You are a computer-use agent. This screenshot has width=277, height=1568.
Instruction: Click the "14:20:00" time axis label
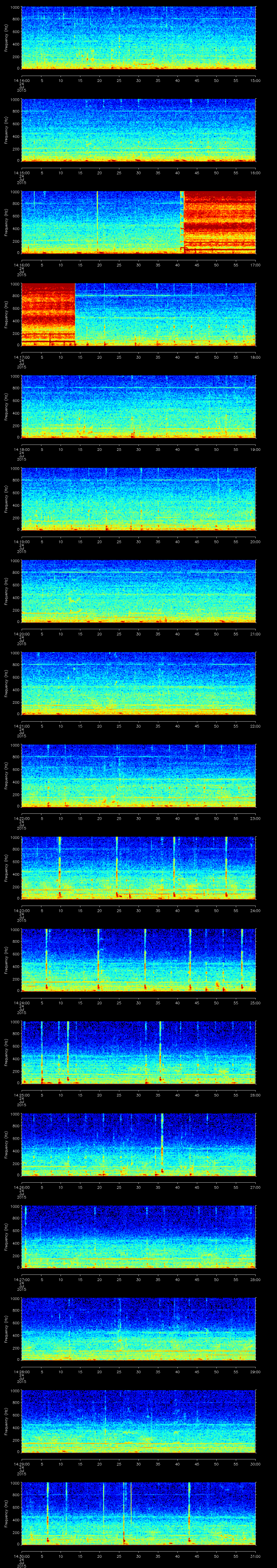(x=21, y=634)
